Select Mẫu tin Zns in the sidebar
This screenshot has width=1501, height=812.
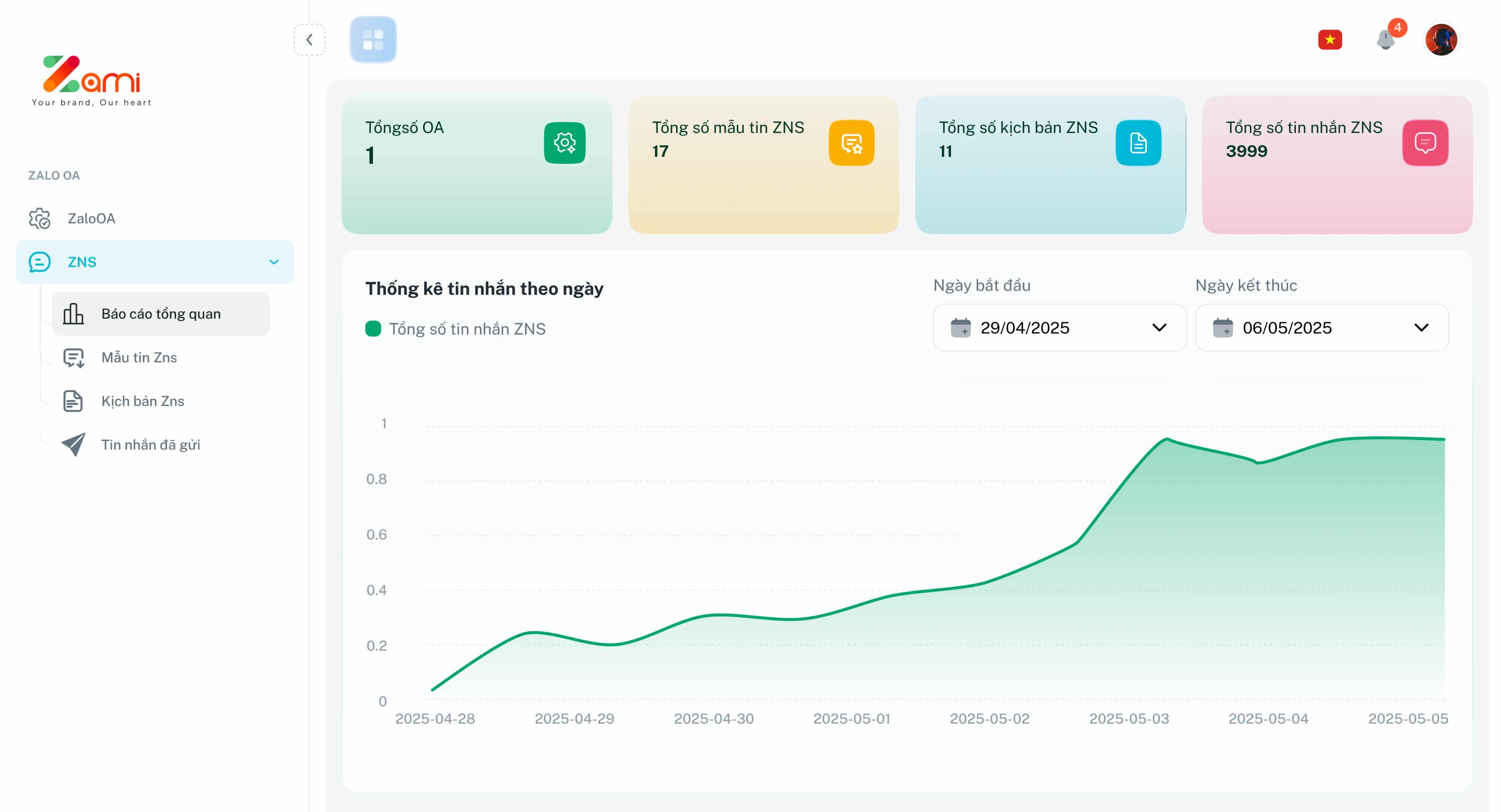click(x=139, y=358)
